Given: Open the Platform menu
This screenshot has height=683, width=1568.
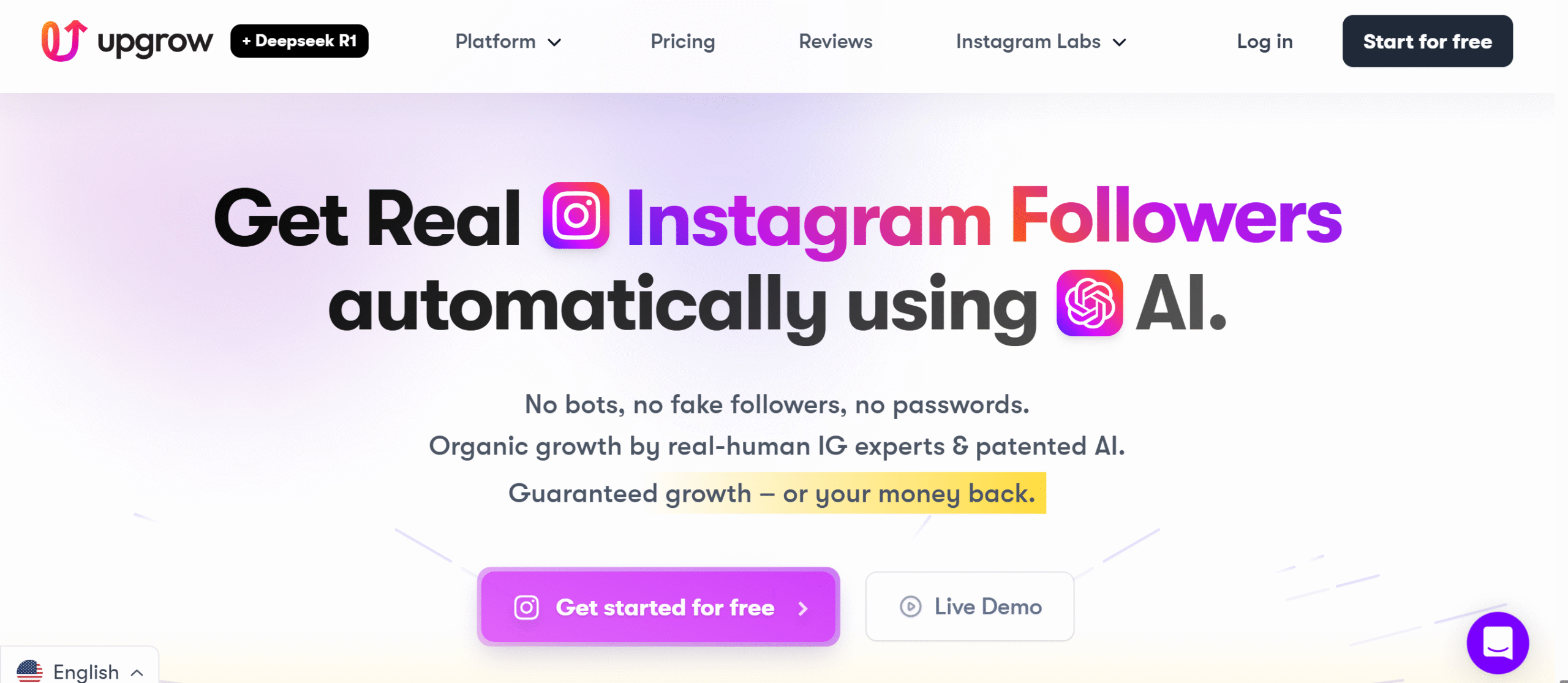Looking at the screenshot, I should [x=496, y=41].
